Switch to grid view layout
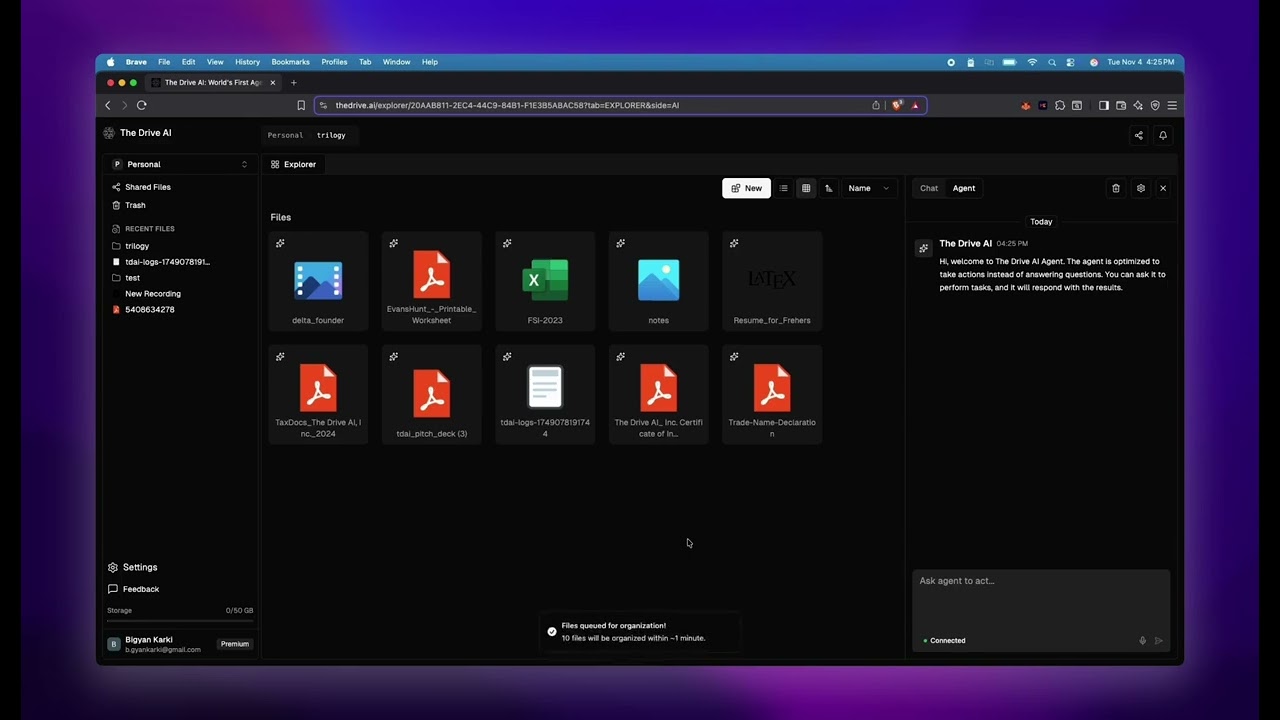Viewport: 1280px width, 720px height. [x=806, y=188]
